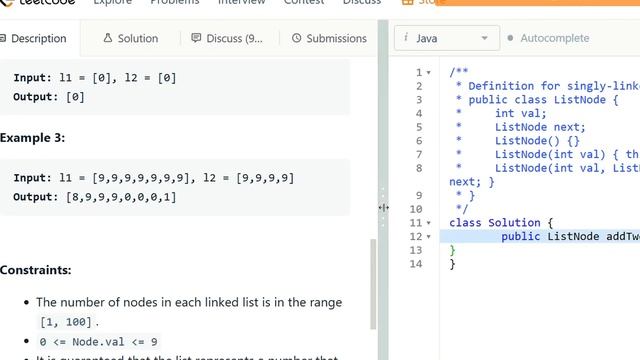Screen dimensions: 640x360
Task: Open the Discuss tab
Action: click(227, 38)
